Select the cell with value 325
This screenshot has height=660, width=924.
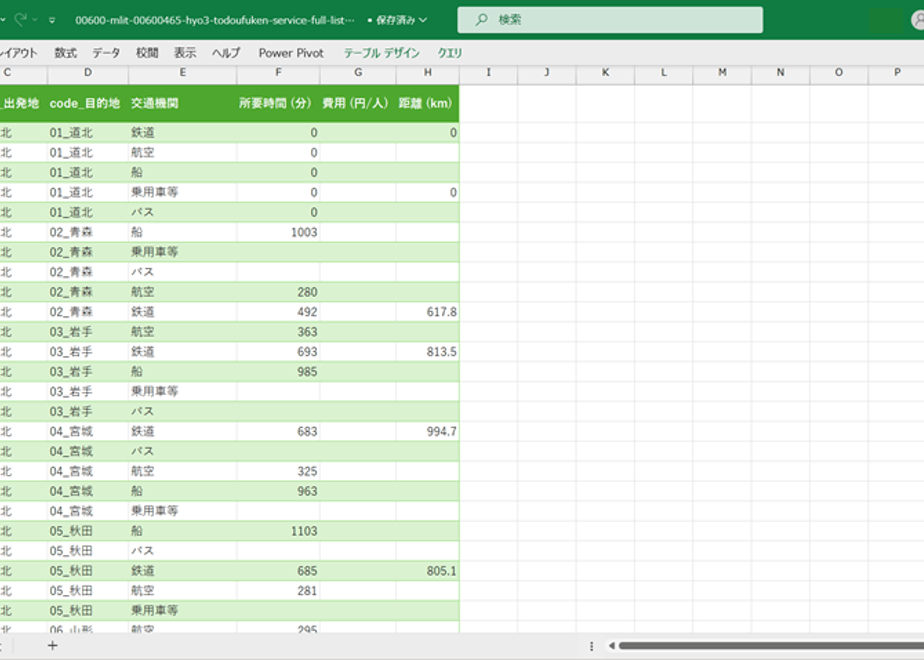(278, 471)
